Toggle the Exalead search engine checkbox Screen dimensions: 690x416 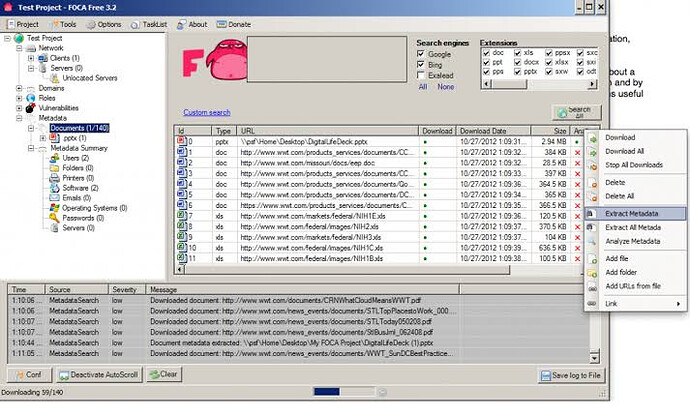[x=422, y=74]
